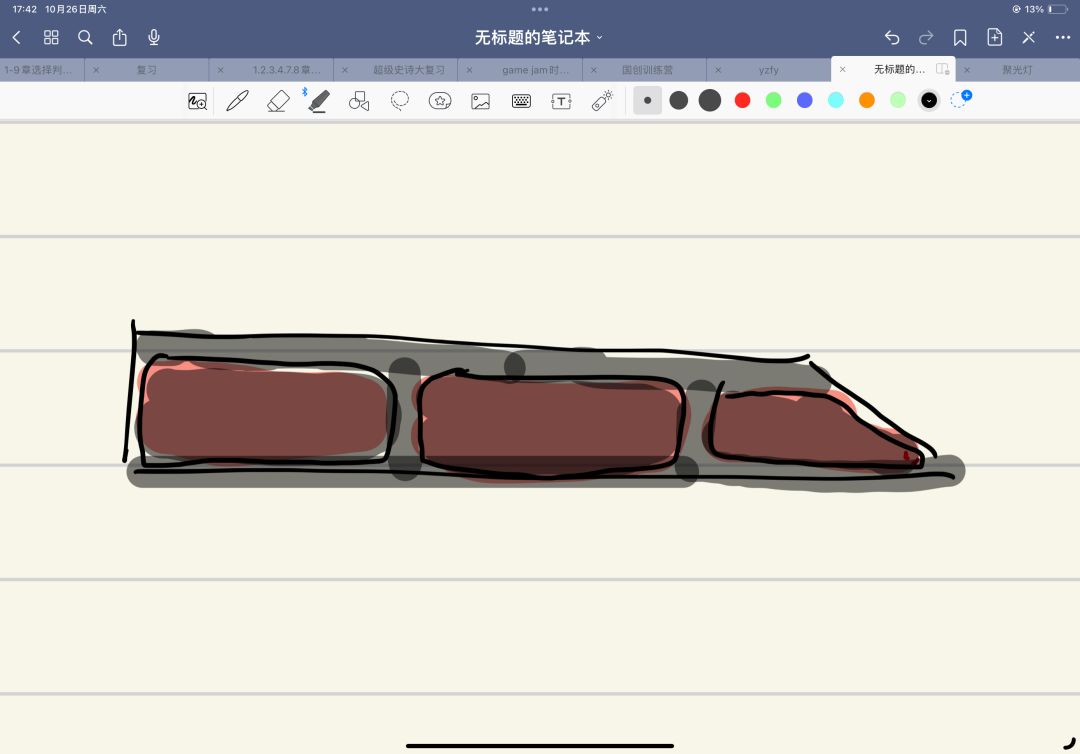Go back with the back arrow
1080x754 pixels.
click(x=17, y=37)
